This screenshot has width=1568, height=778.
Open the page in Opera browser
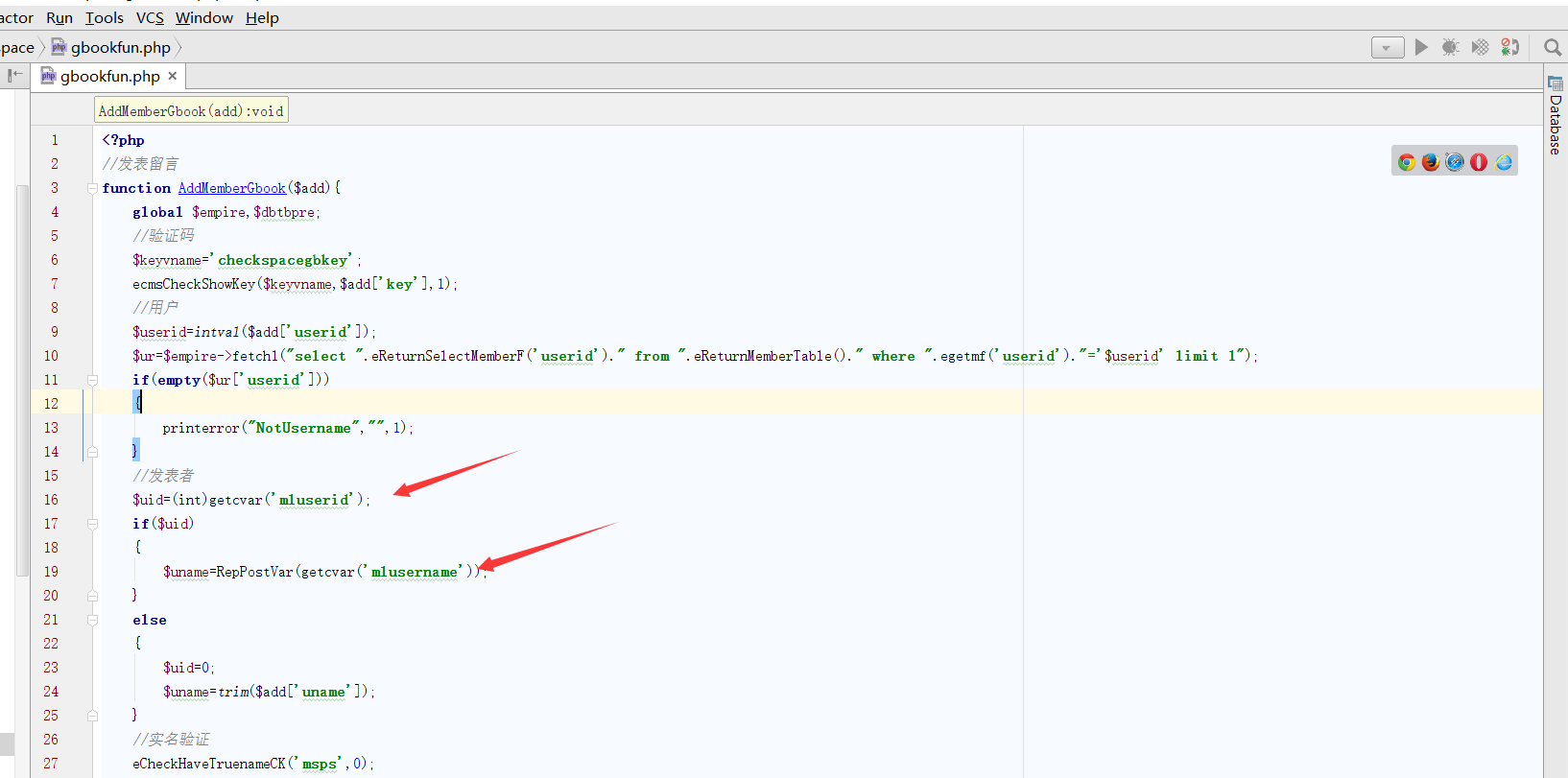click(1479, 162)
